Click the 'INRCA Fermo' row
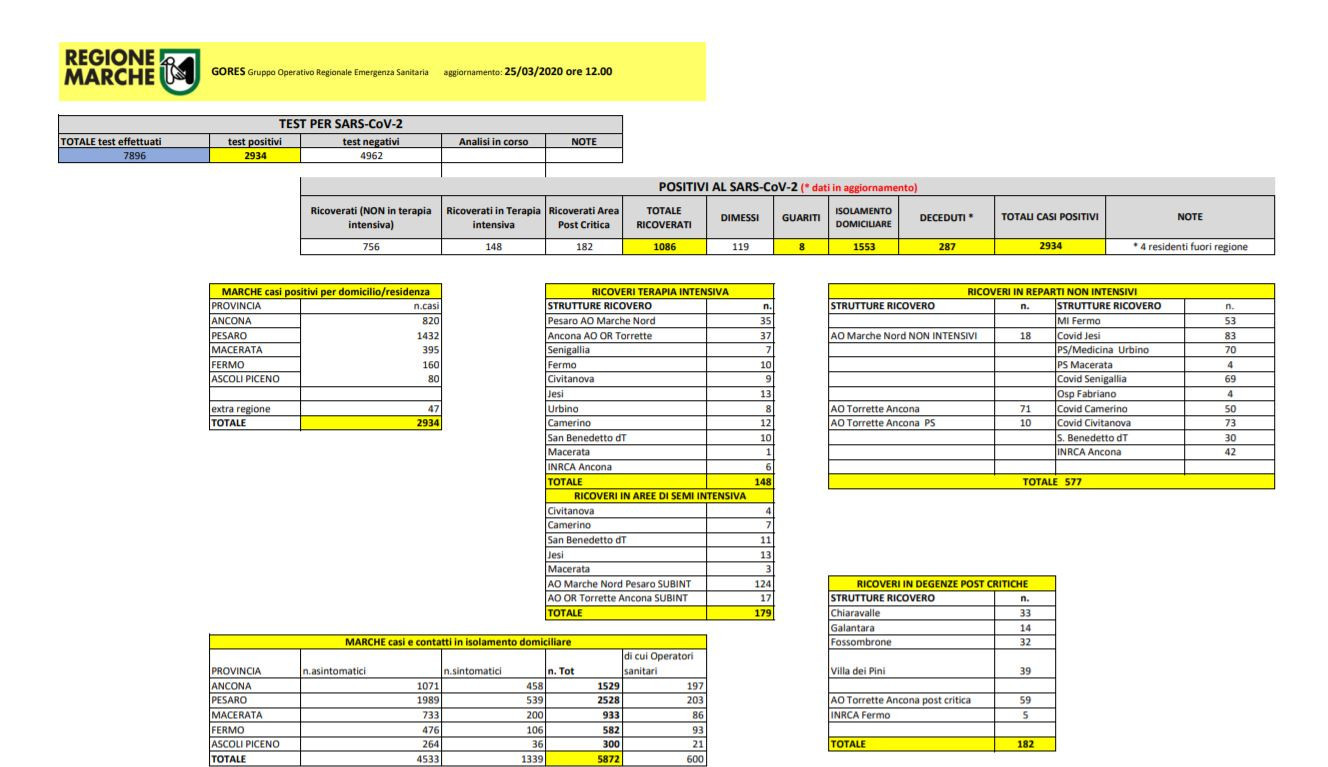 pos(942,715)
